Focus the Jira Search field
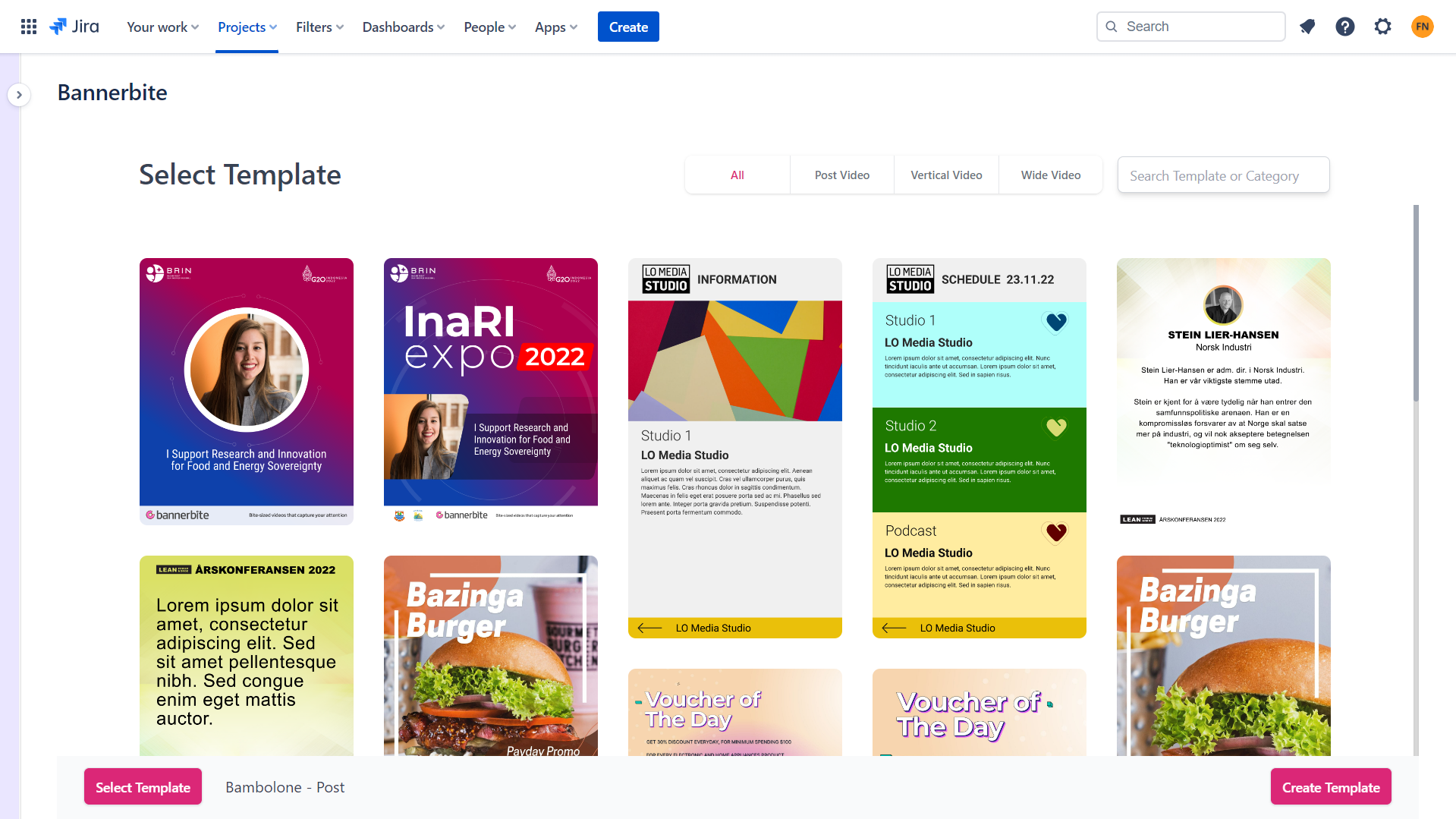The height and width of the screenshot is (819, 1456). coord(1190,27)
